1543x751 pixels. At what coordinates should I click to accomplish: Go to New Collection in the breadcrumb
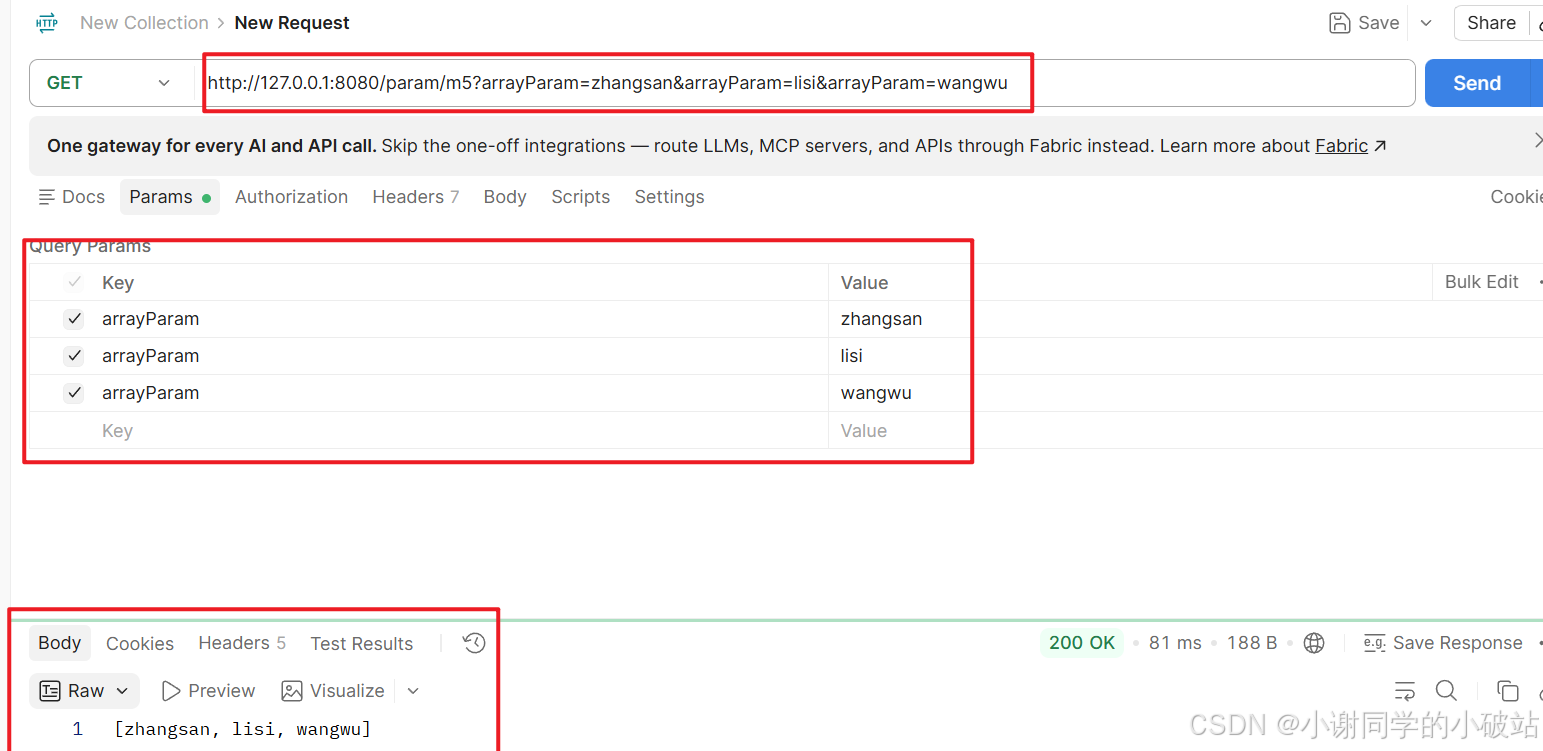pyautogui.click(x=144, y=23)
